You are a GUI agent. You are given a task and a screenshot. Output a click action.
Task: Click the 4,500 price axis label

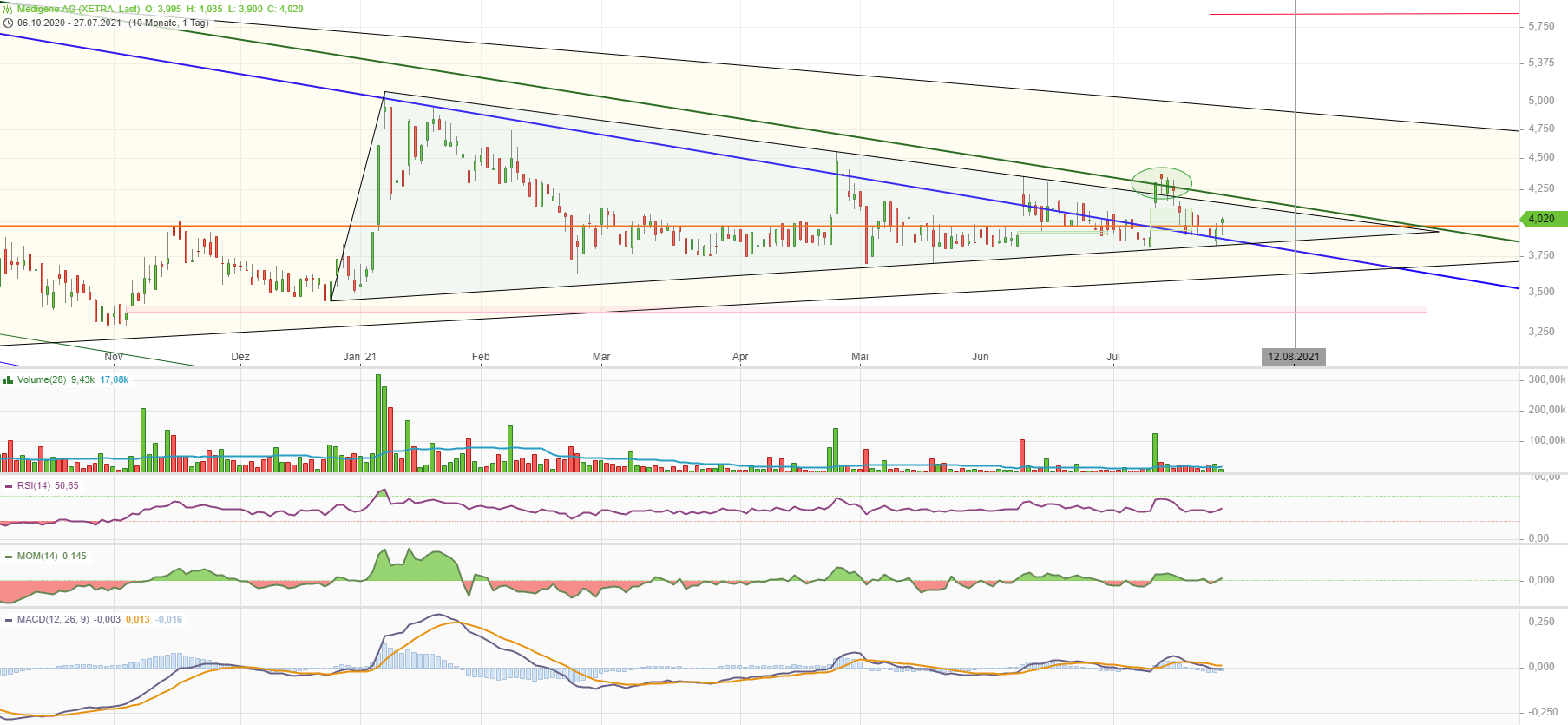coord(1542,157)
